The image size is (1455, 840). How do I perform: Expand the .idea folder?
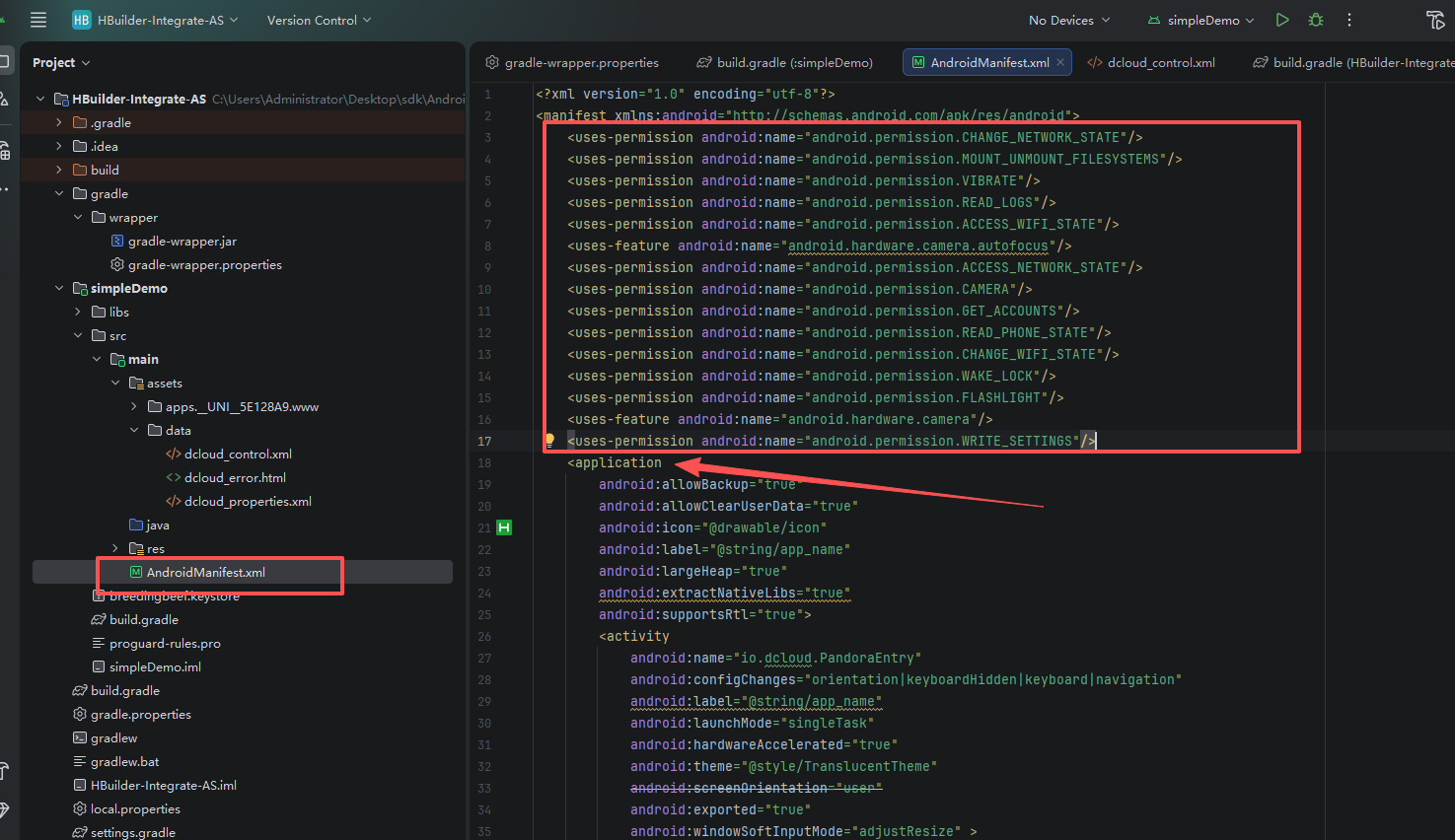[x=59, y=146]
